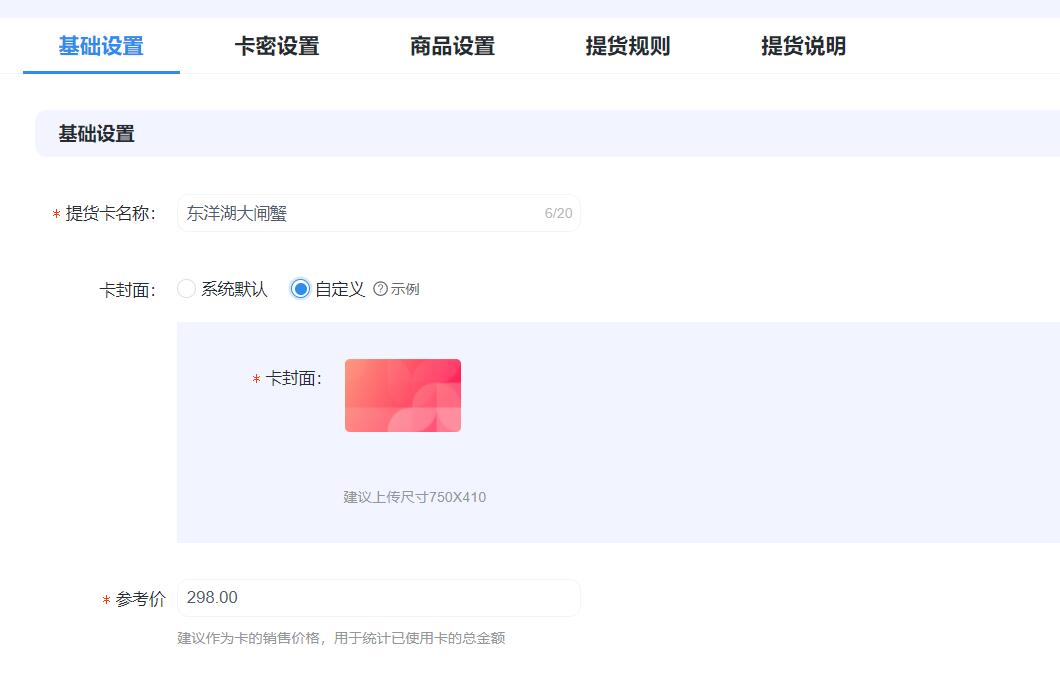
Task: Focus the 参考价 field showing 298.00
Action: pos(378,598)
